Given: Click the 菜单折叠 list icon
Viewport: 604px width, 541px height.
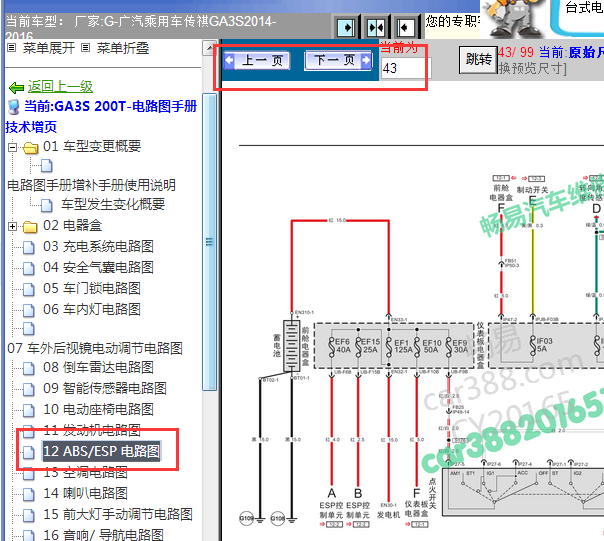Looking at the screenshot, I should [86, 48].
